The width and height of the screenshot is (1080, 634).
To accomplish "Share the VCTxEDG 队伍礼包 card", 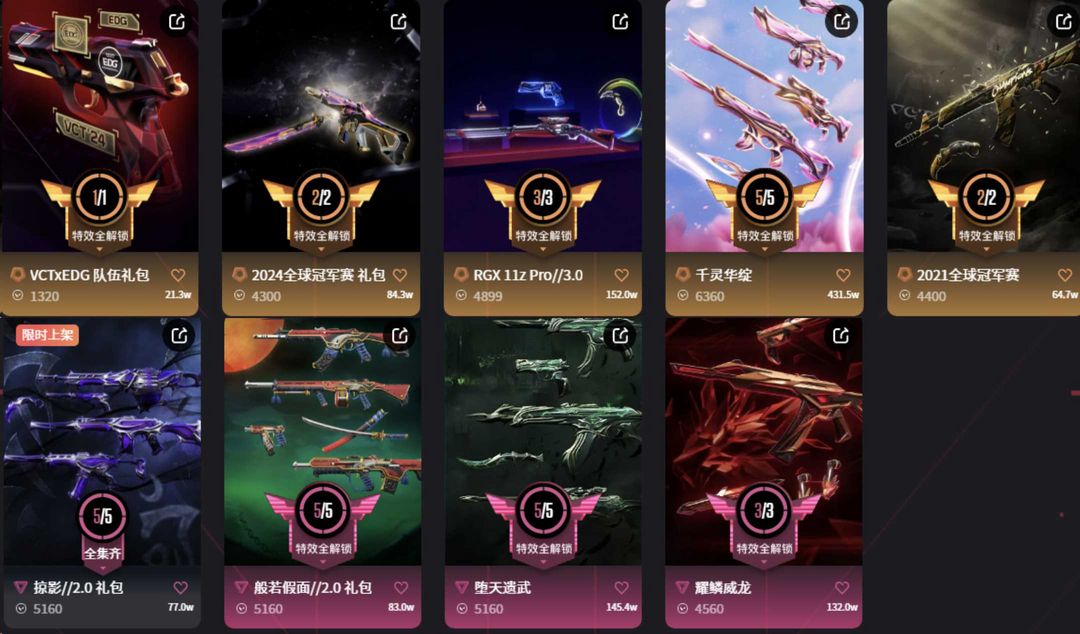I will tap(177, 21).
